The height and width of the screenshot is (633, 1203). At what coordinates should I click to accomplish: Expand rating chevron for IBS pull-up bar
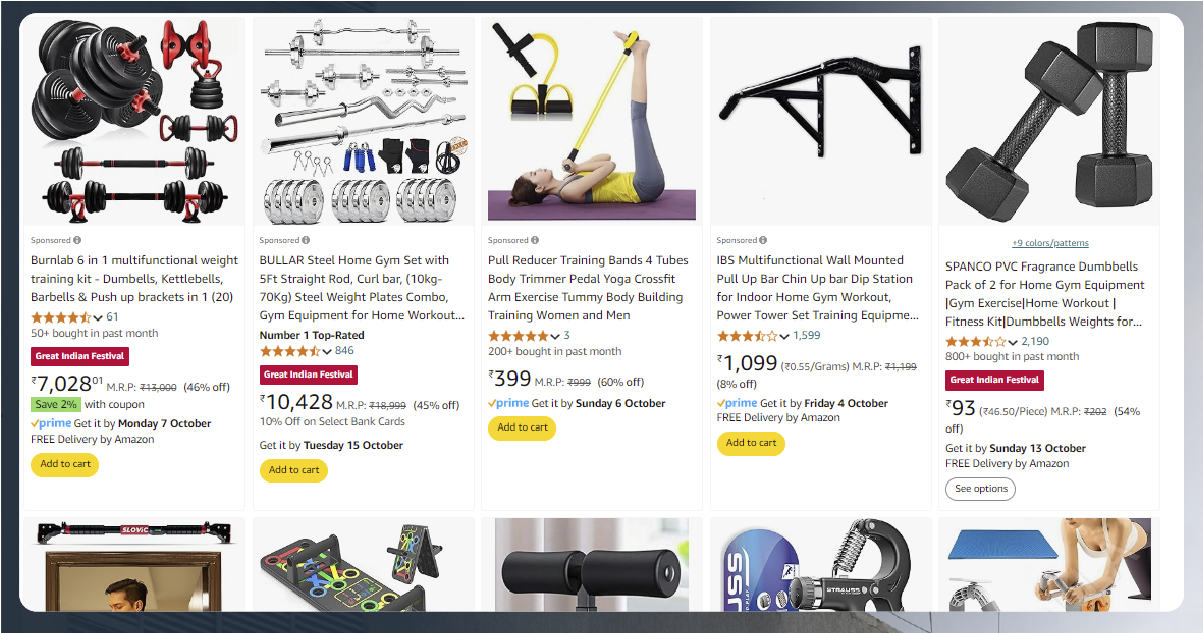click(785, 336)
